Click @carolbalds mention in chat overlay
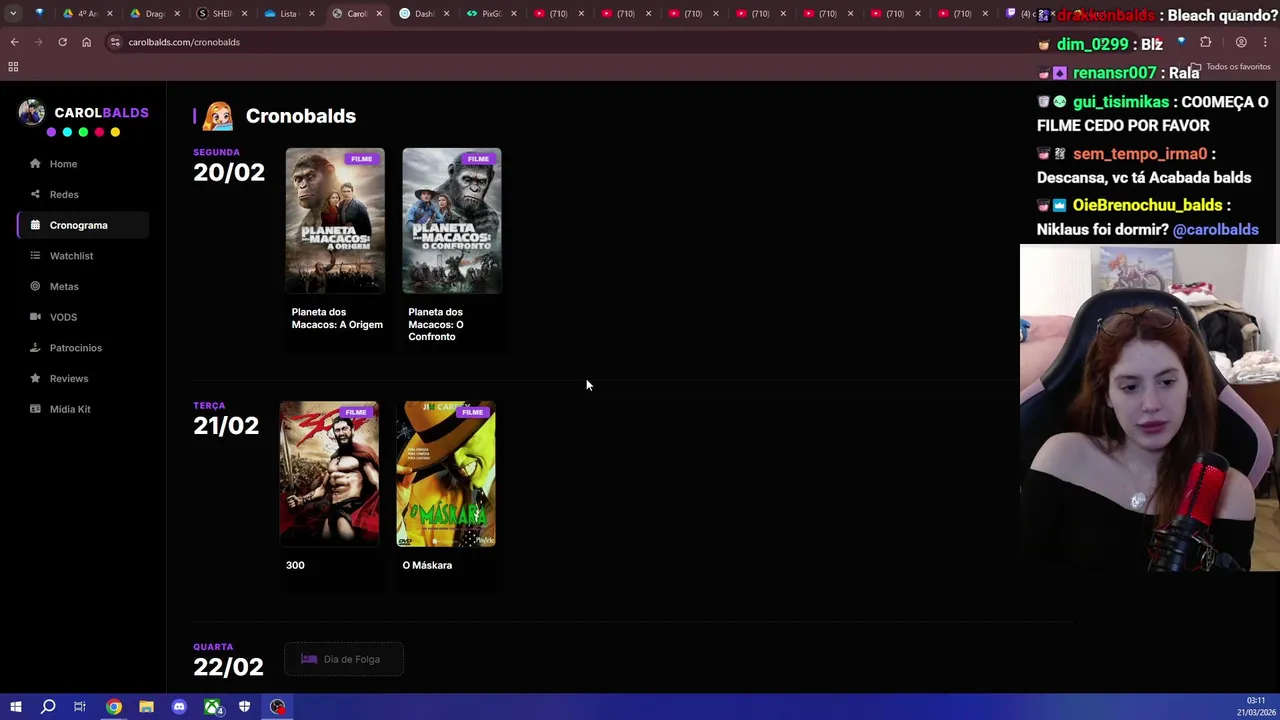This screenshot has height=720, width=1280. (1215, 230)
